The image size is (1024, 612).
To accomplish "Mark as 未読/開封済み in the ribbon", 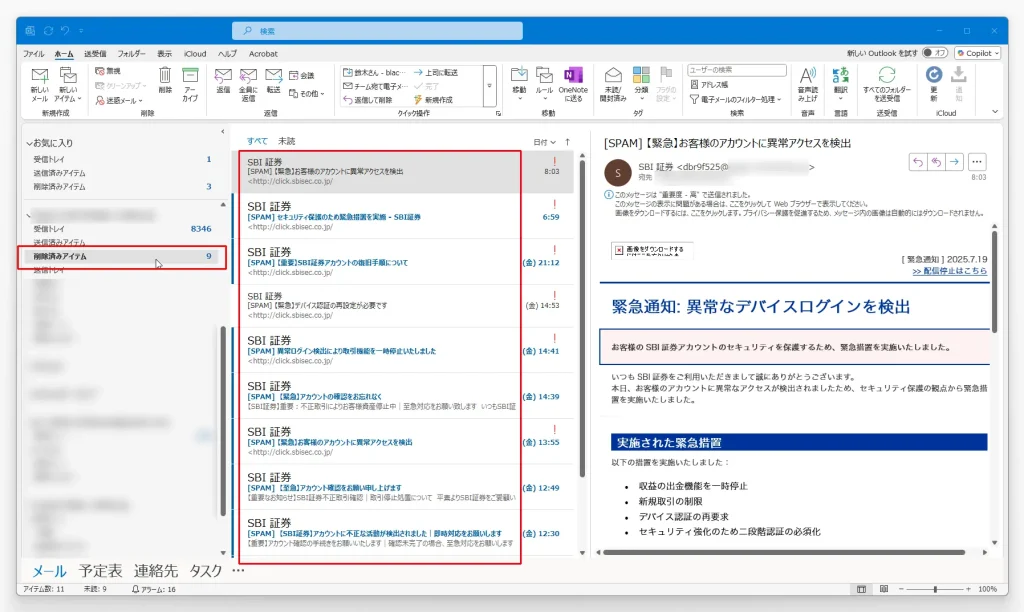I will 613,84.
